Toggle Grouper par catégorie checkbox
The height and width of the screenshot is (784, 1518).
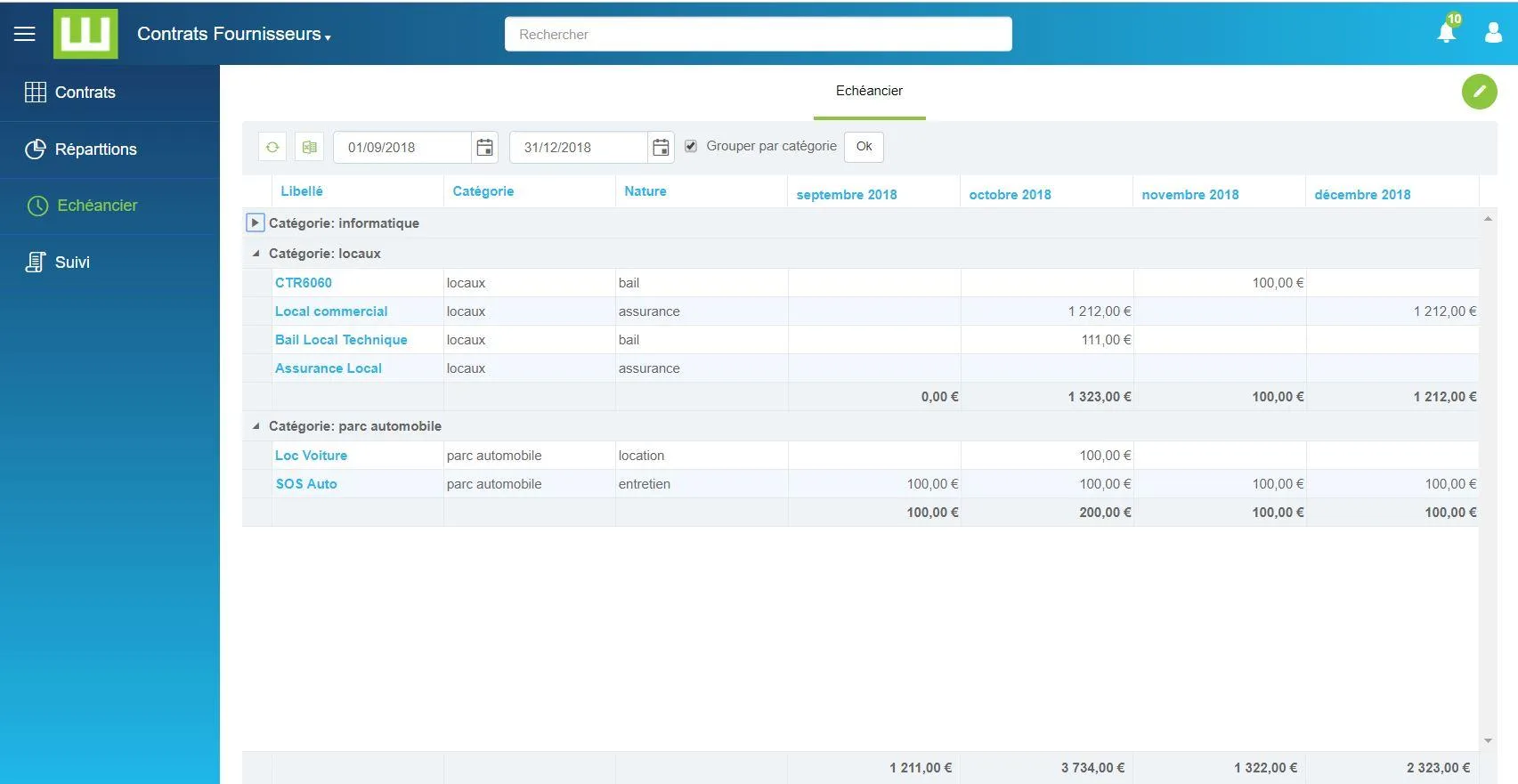point(691,146)
